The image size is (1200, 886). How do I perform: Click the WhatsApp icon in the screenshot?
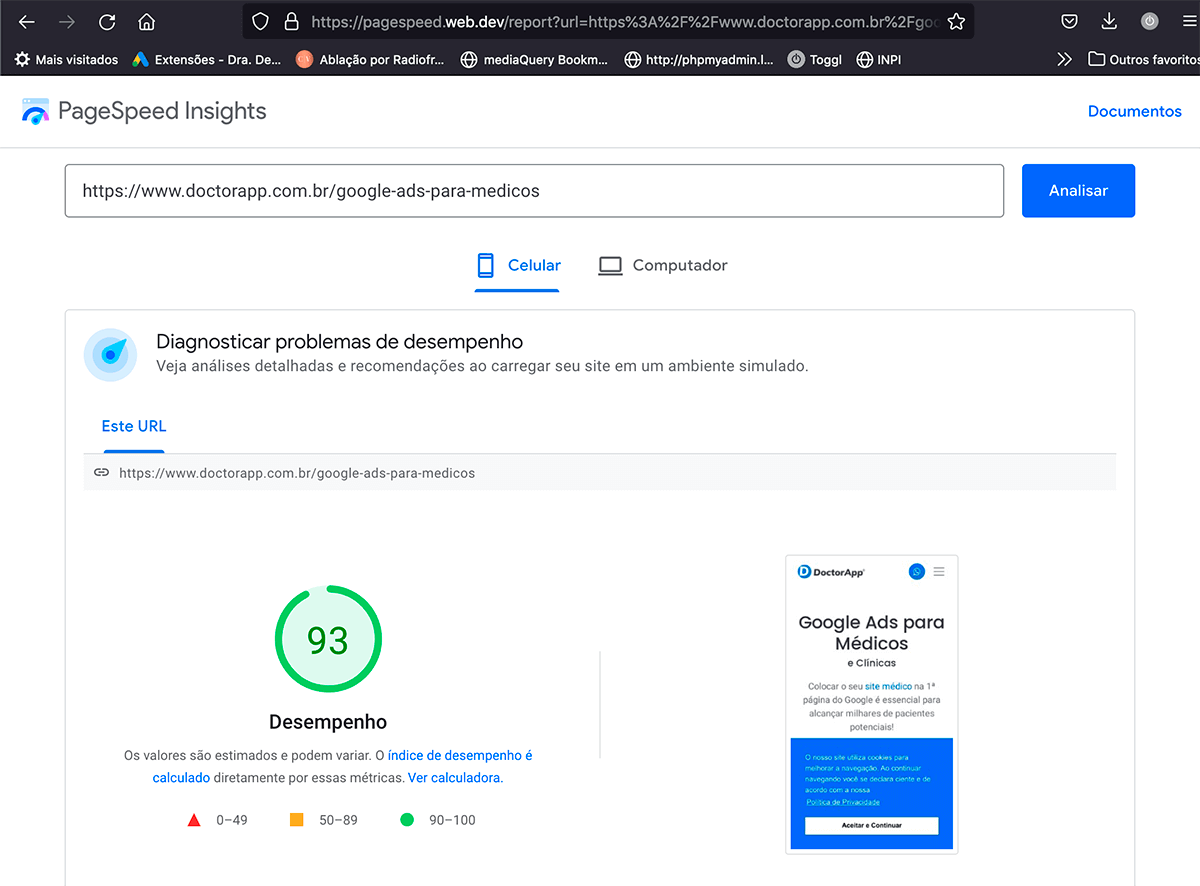click(916, 572)
